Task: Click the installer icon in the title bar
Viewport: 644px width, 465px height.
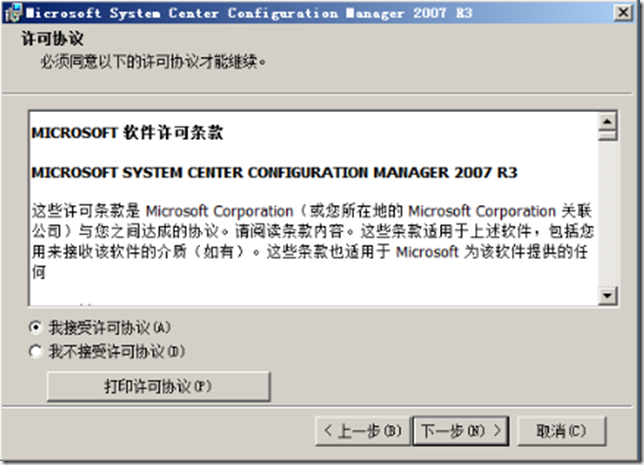Action: [x=13, y=13]
